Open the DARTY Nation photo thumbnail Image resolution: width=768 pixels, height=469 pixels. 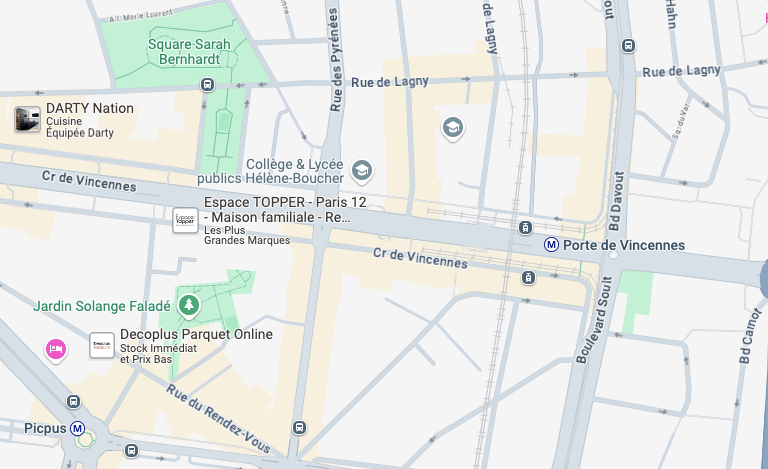[x=27, y=119]
